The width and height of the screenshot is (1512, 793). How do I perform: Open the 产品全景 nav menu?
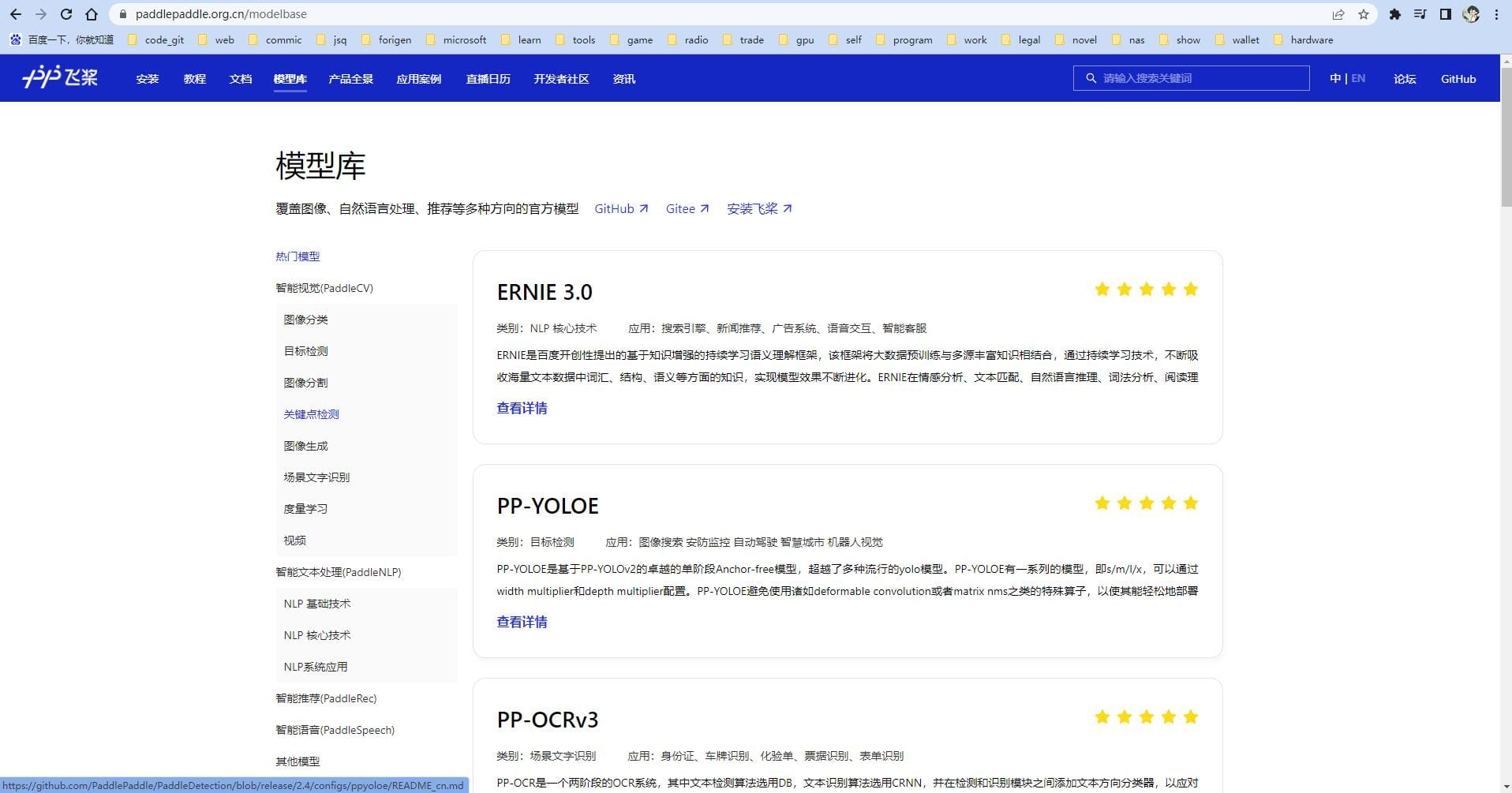pyautogui.click(x=351, y=79)
